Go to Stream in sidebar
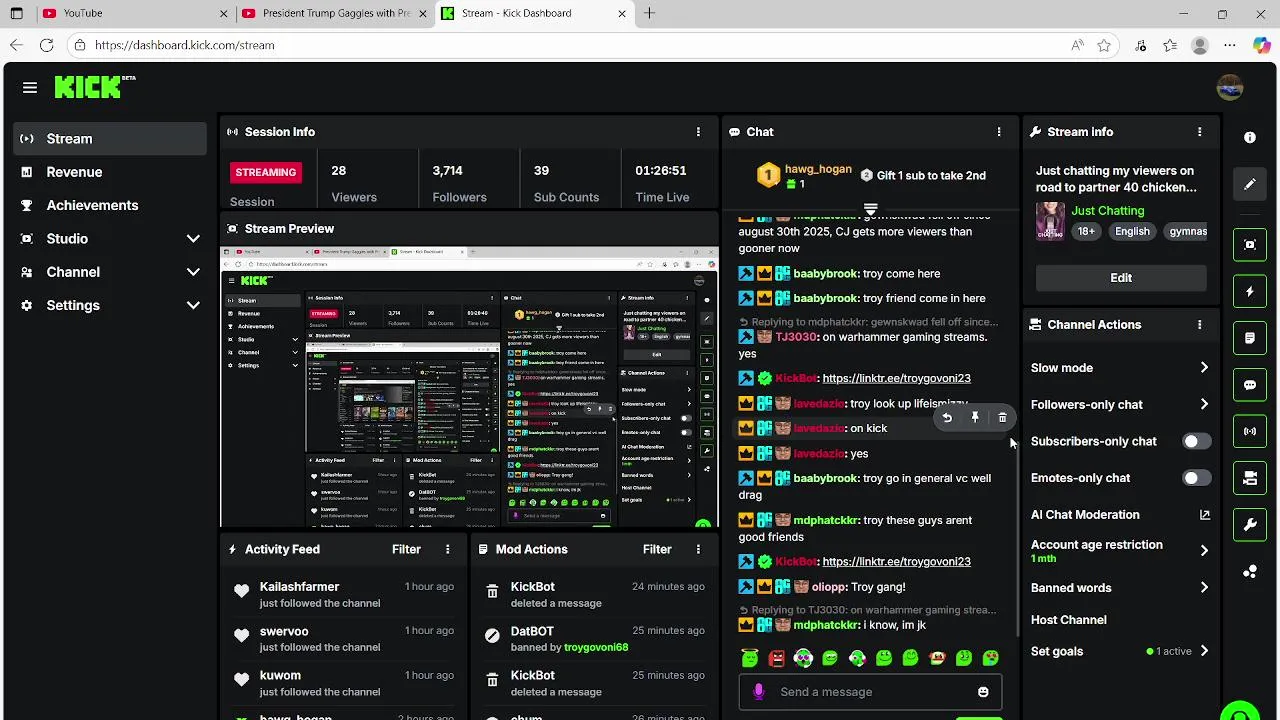 pos(110,139)
